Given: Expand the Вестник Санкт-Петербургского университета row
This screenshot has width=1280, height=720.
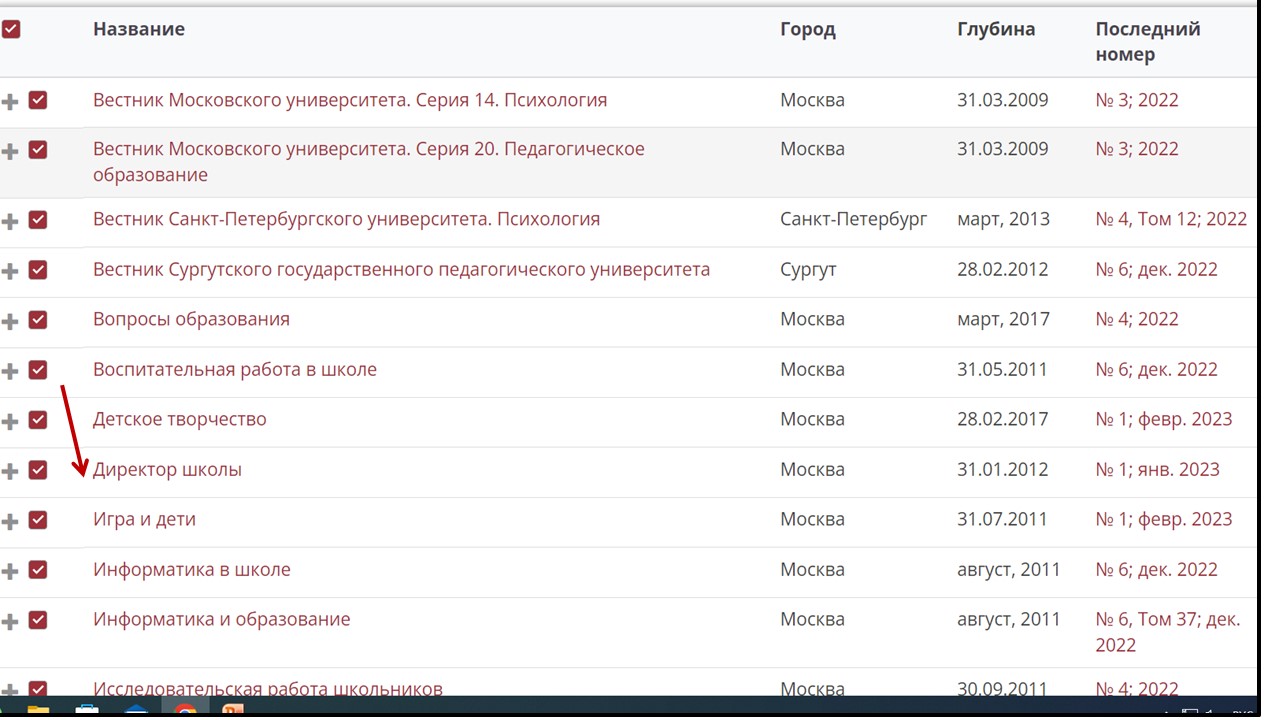Looking at the screenshot, I should (11, 221).
